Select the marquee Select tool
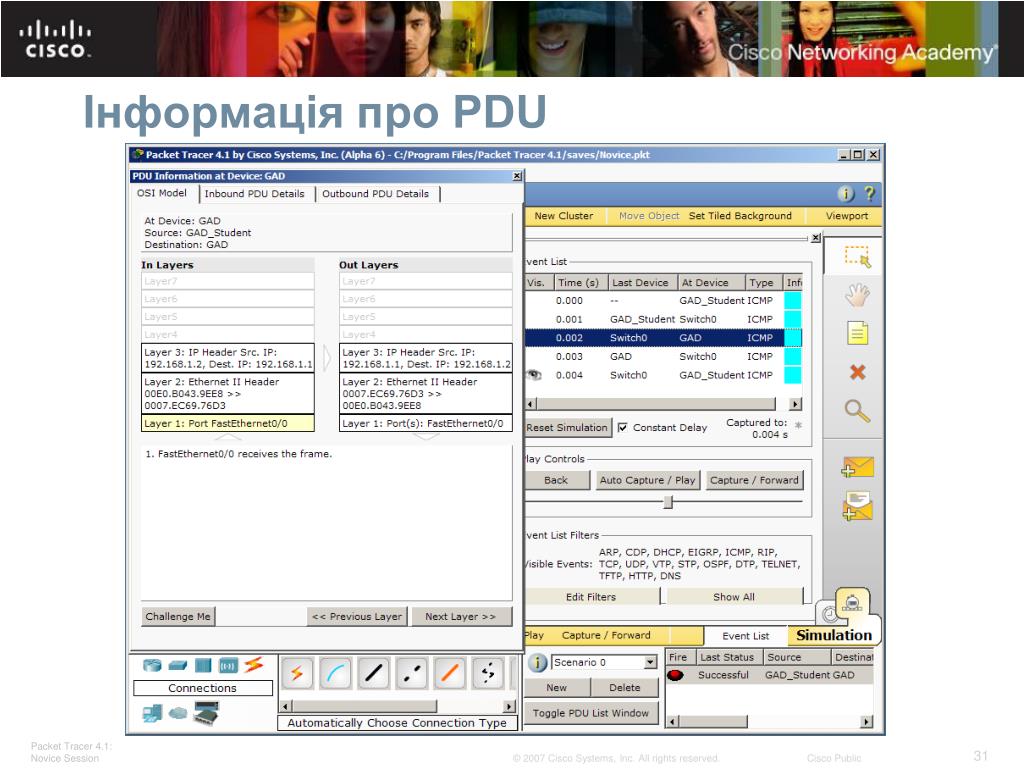Screen dimensions: 1024x768 click(857, 257)
